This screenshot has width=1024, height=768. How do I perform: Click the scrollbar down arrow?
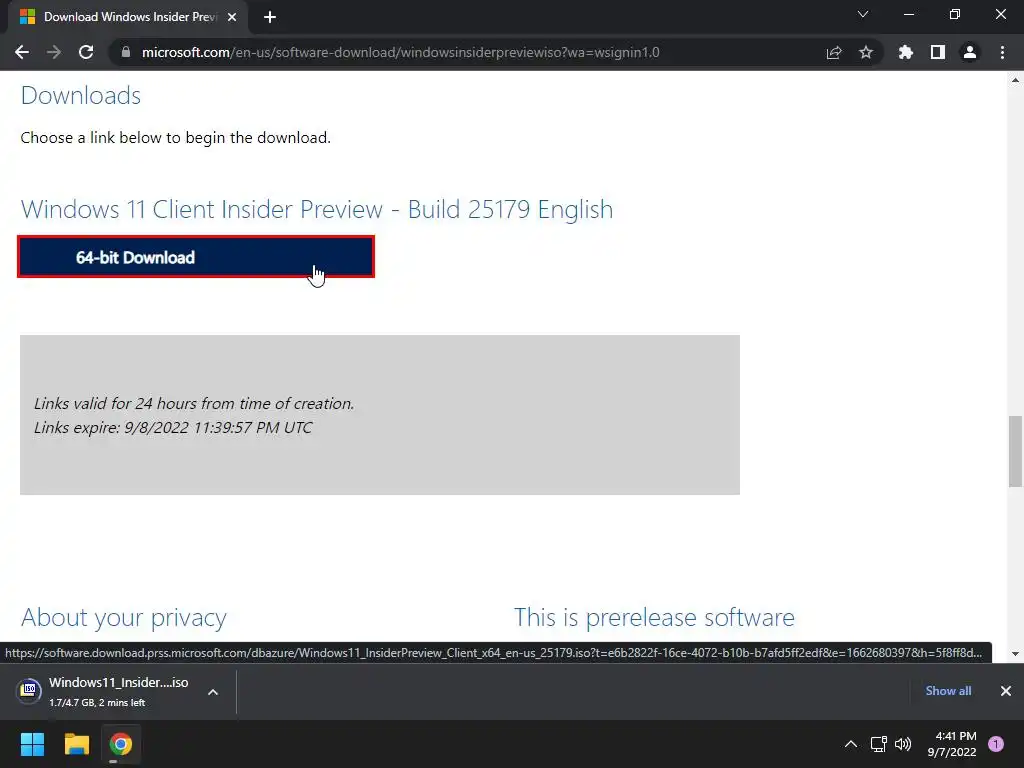click(x=1015, y=654)
